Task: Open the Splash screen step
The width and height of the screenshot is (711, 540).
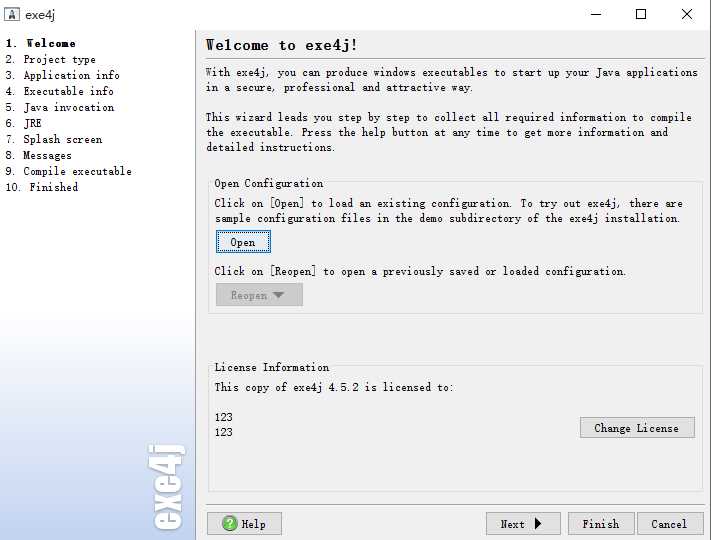Action: click(x=62, y=139)
